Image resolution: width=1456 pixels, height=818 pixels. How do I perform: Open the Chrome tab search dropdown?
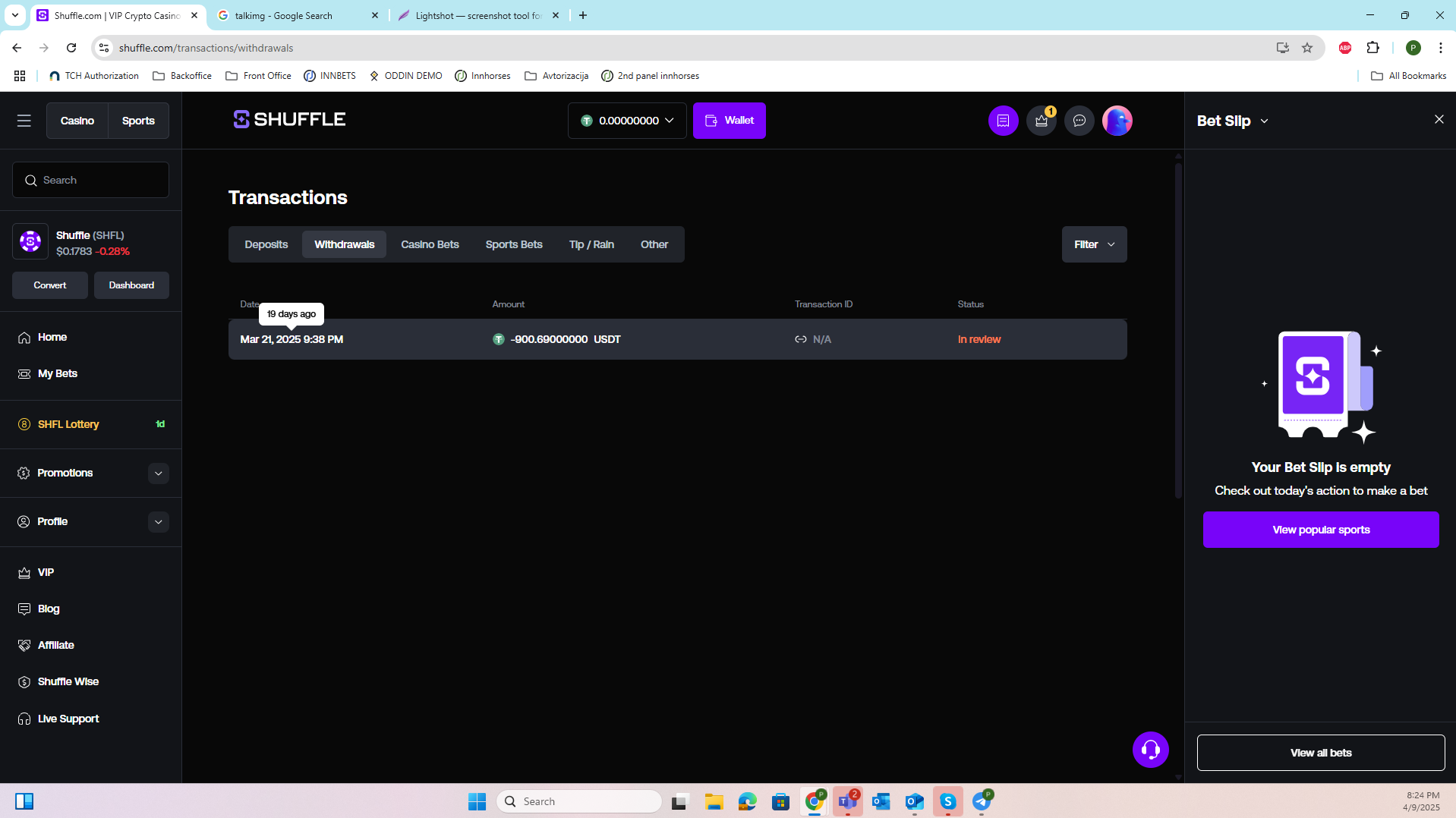(x=14, y=15)
